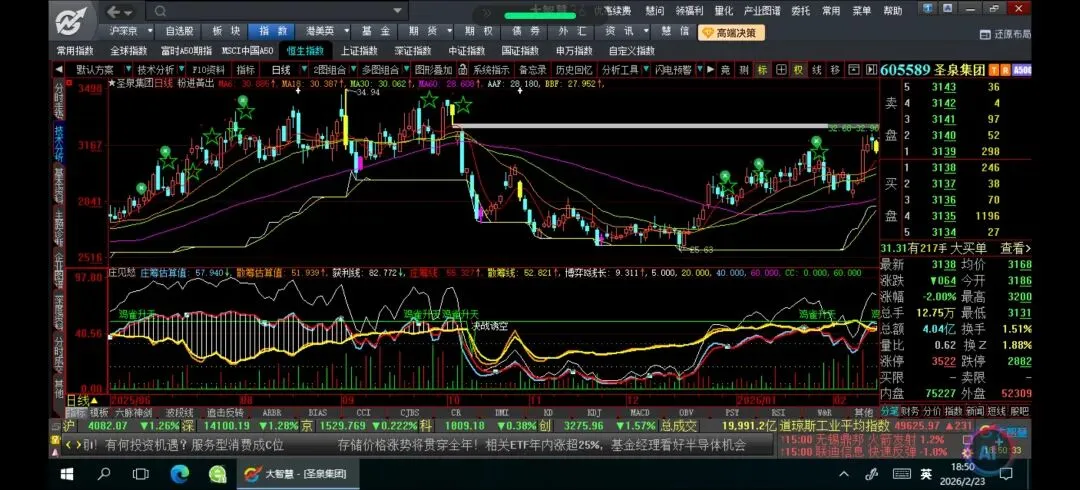1080x490 pixels.
Task: Click 查看> link for big orders
Action: (x=1015, y=248)
